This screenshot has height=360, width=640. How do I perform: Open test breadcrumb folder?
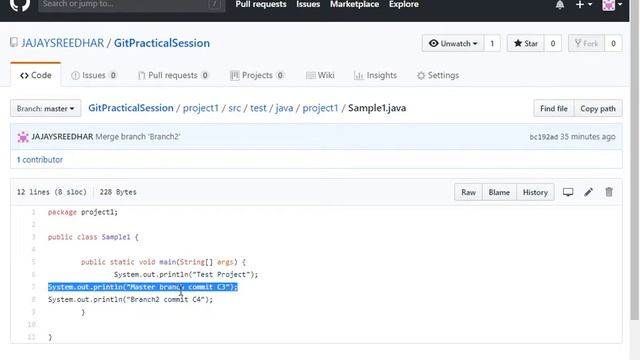(x=258, y=108)
